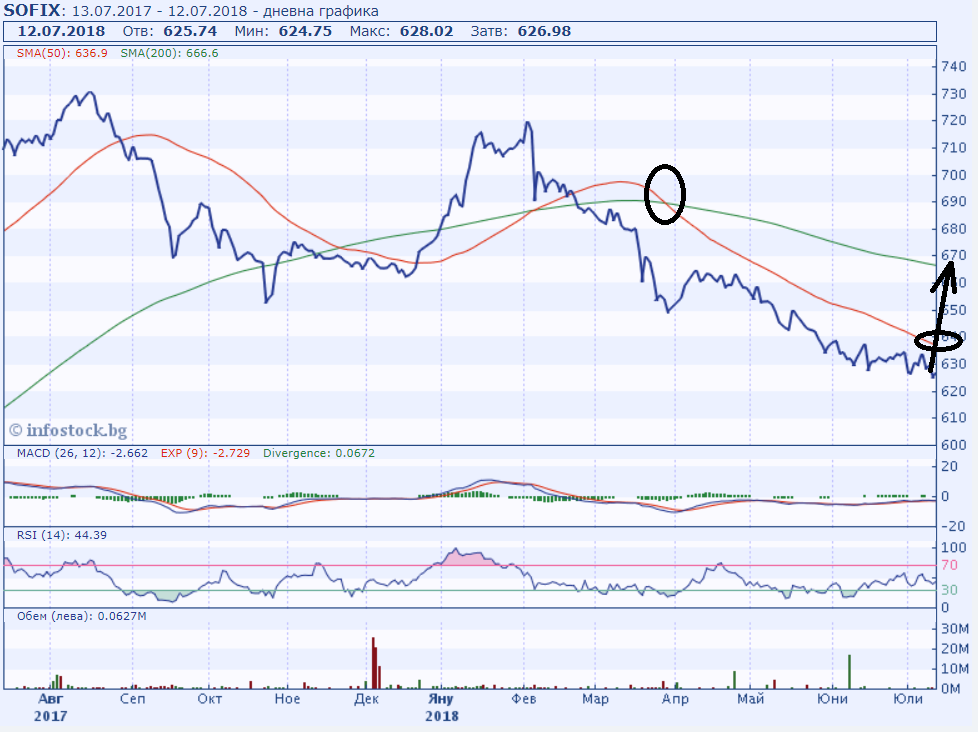Click the opening value 625.74
This screenshot has width=978, height=732.
click(x=190, y=31)
